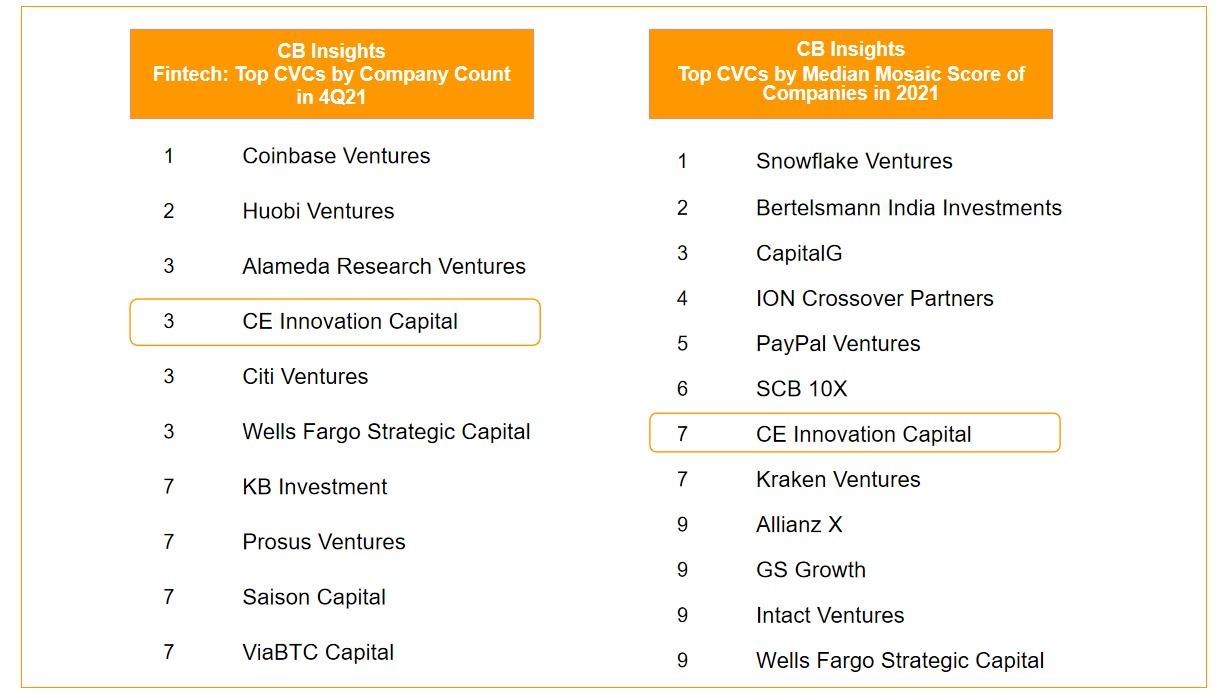This screenshot has height=697, width=1225.
Task: Select Citi Ventures entry
Action: 305,377
